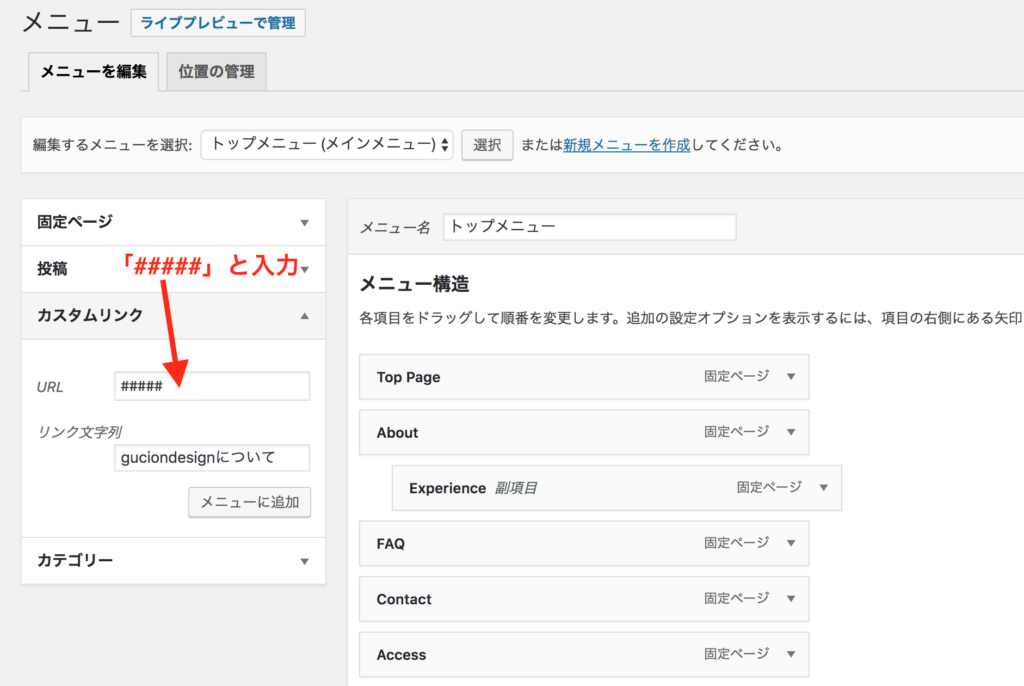Click the リンク文字列 text field

tap(212, 458)
